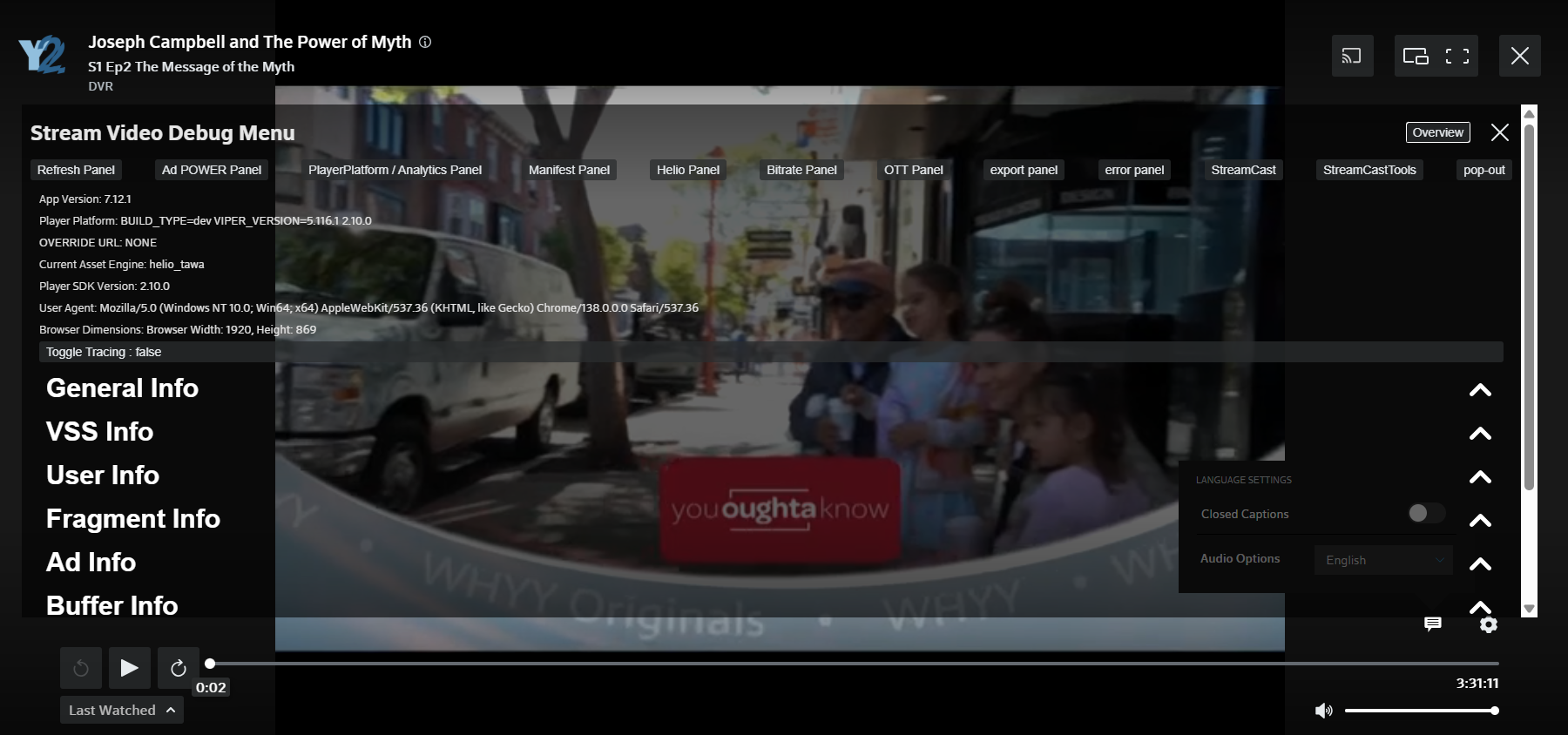Close the video player
Screen dimensions: 1568x735
coord(1520,56)
